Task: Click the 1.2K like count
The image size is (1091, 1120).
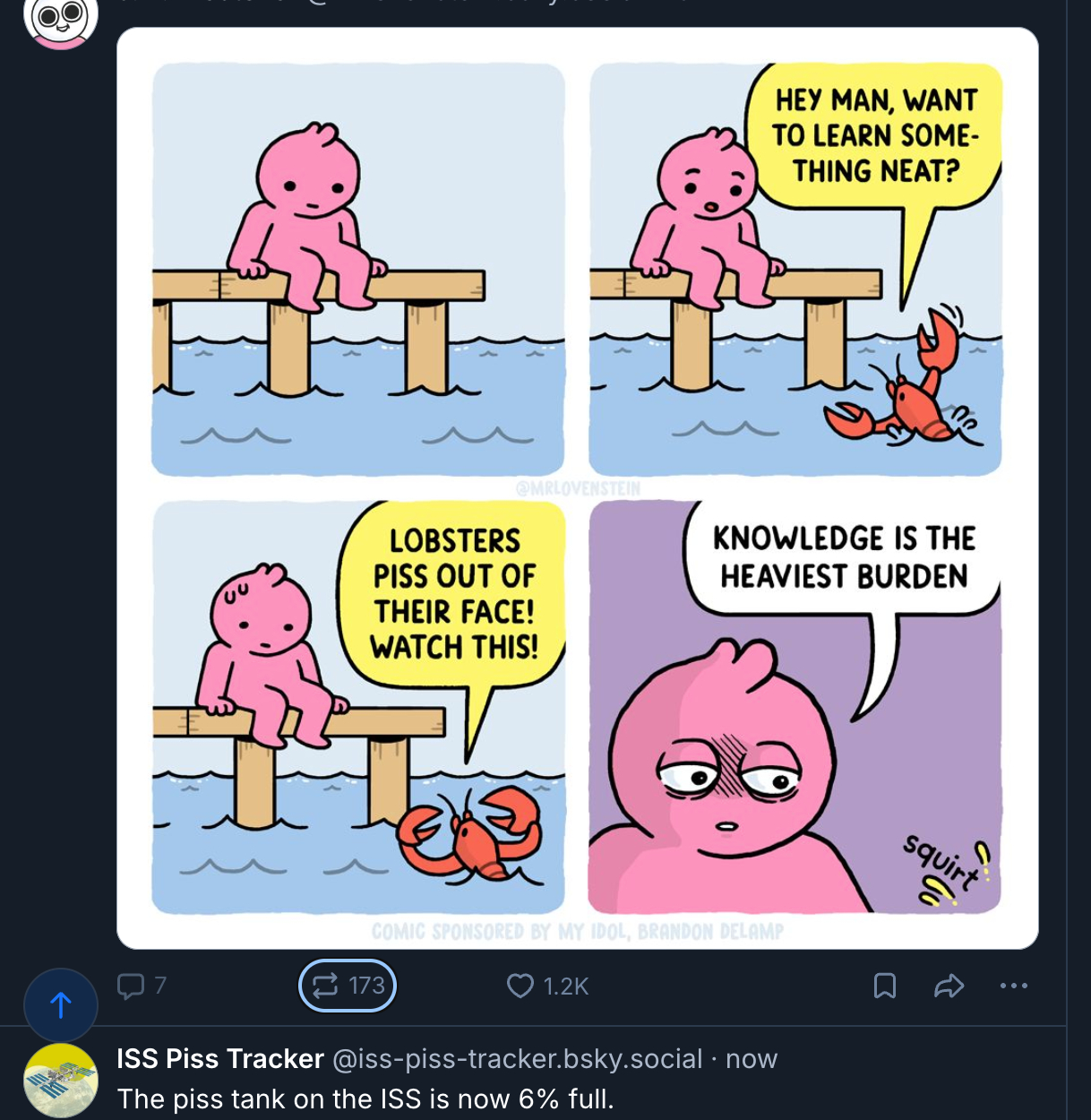Action: [x=566, y=986]
